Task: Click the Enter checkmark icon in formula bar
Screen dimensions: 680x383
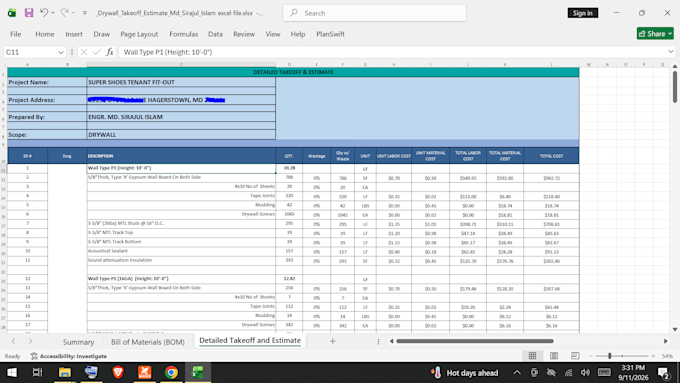Action: (97, 52)
